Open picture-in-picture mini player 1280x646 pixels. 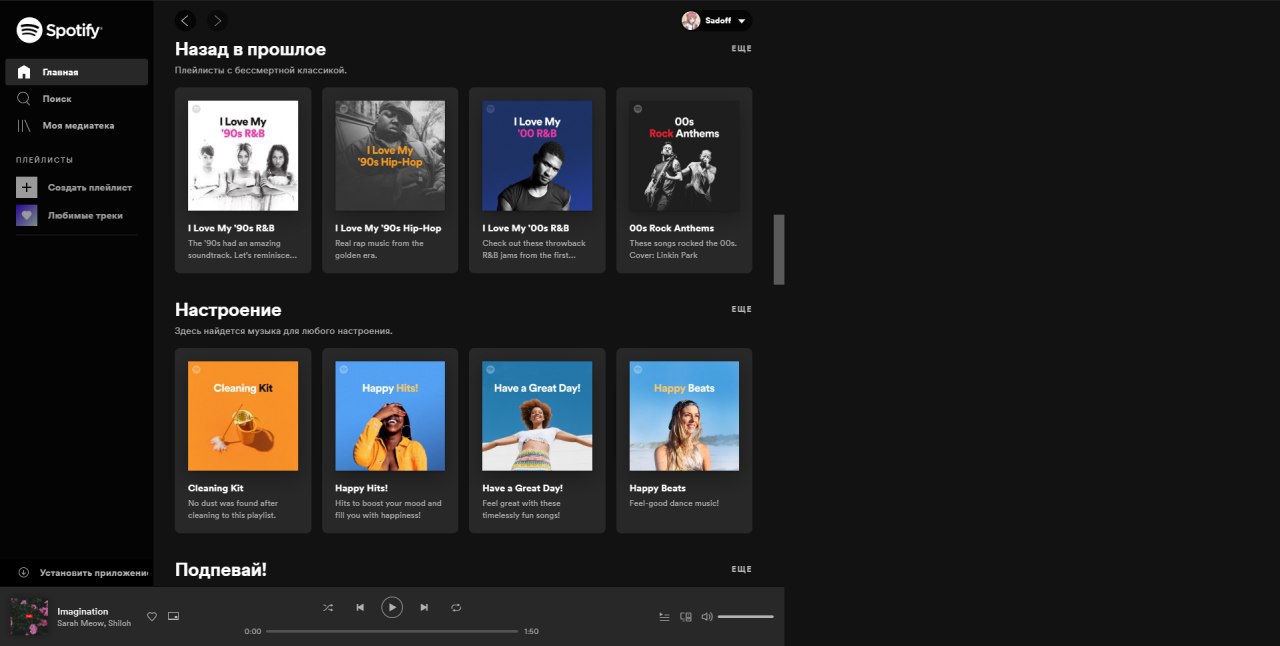tap(173, 617)
